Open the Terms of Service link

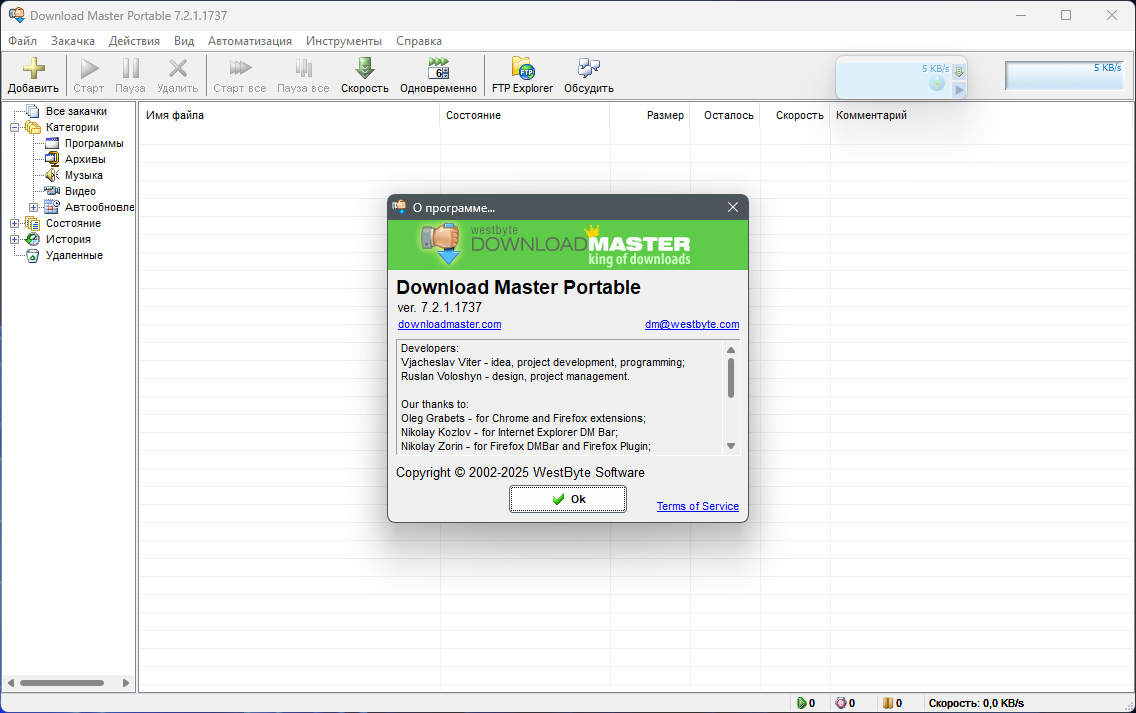pos(698,506)
